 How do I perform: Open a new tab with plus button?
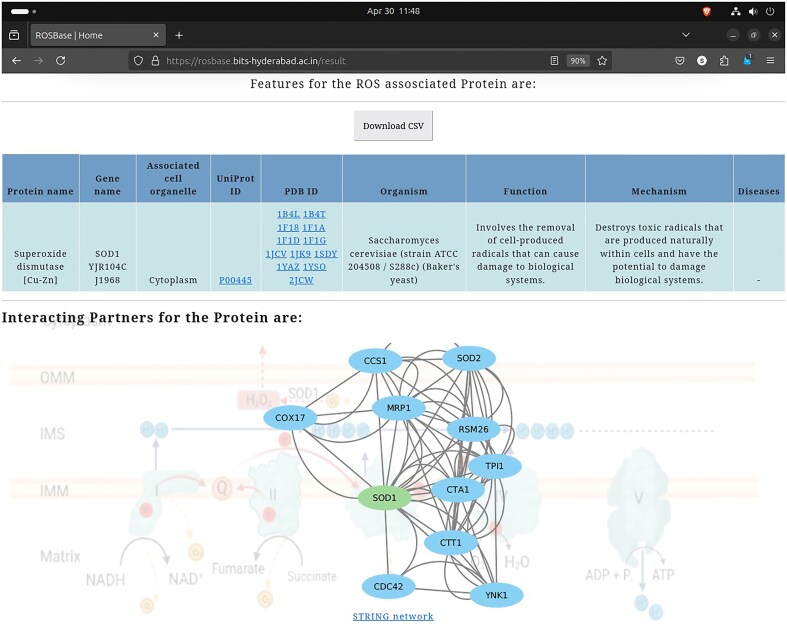click(x=179, y=35)
